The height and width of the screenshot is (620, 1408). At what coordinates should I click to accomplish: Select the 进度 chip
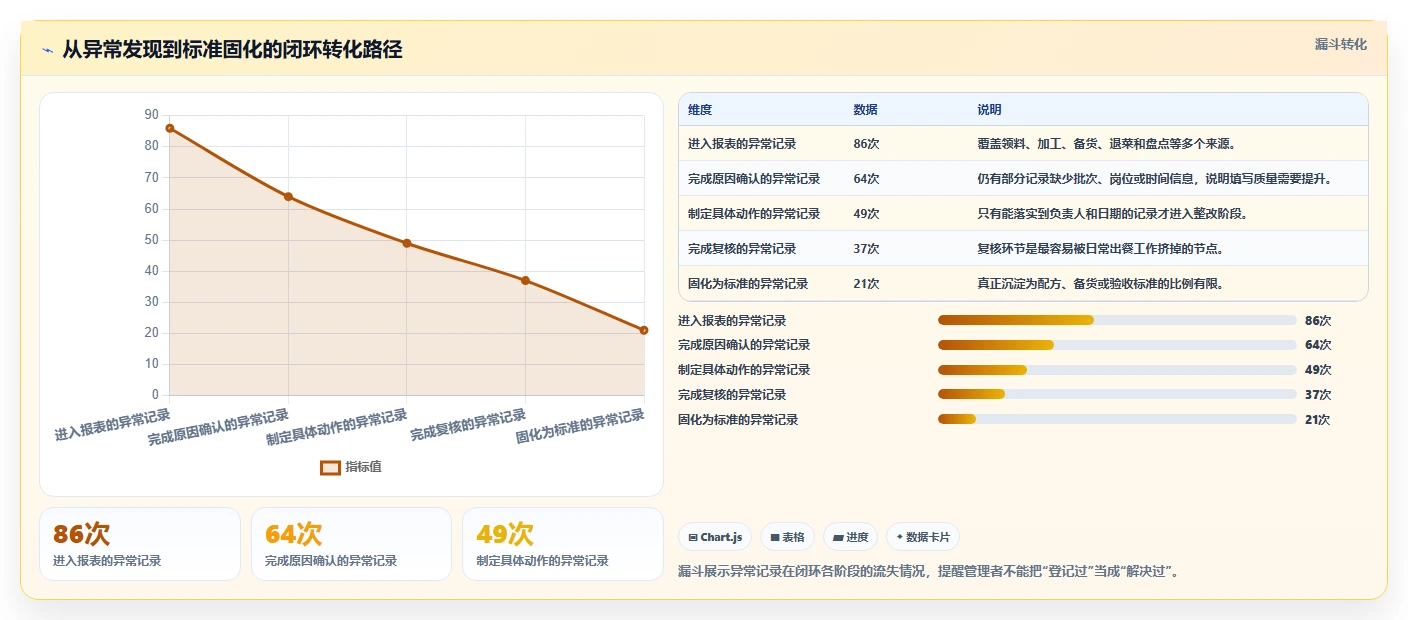point(850,537)
